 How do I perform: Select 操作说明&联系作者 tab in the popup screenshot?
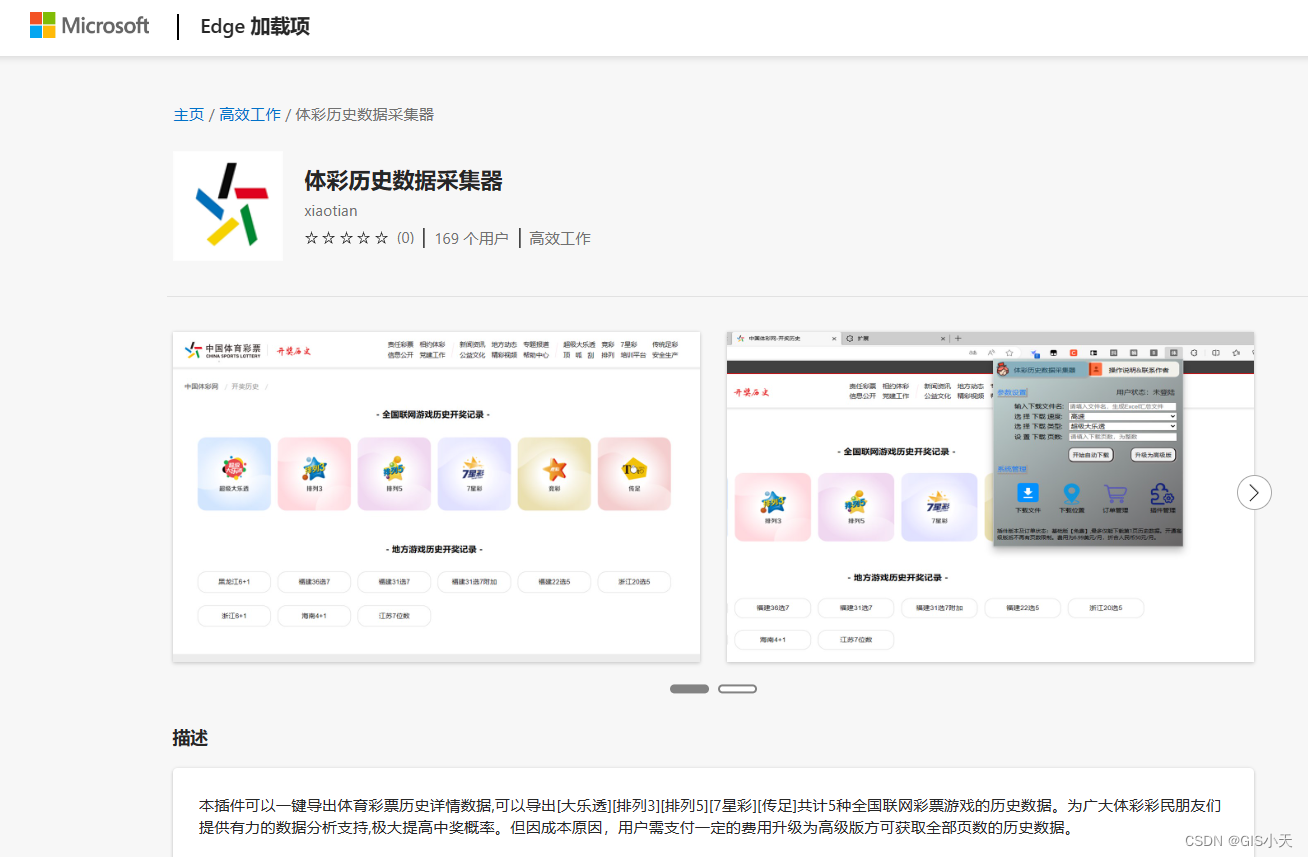(1134, 370)
